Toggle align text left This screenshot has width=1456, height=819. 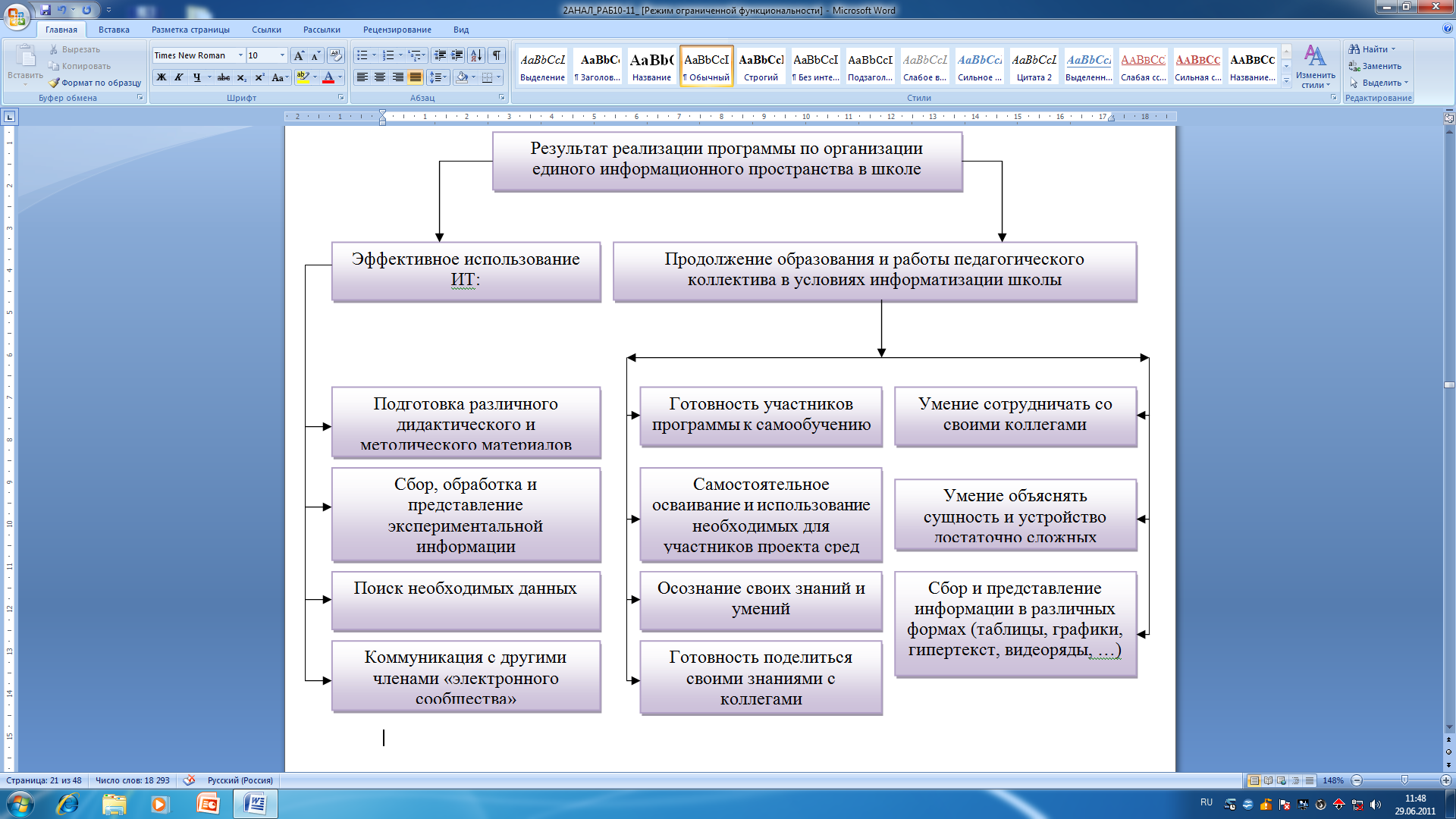pos(362,77)
